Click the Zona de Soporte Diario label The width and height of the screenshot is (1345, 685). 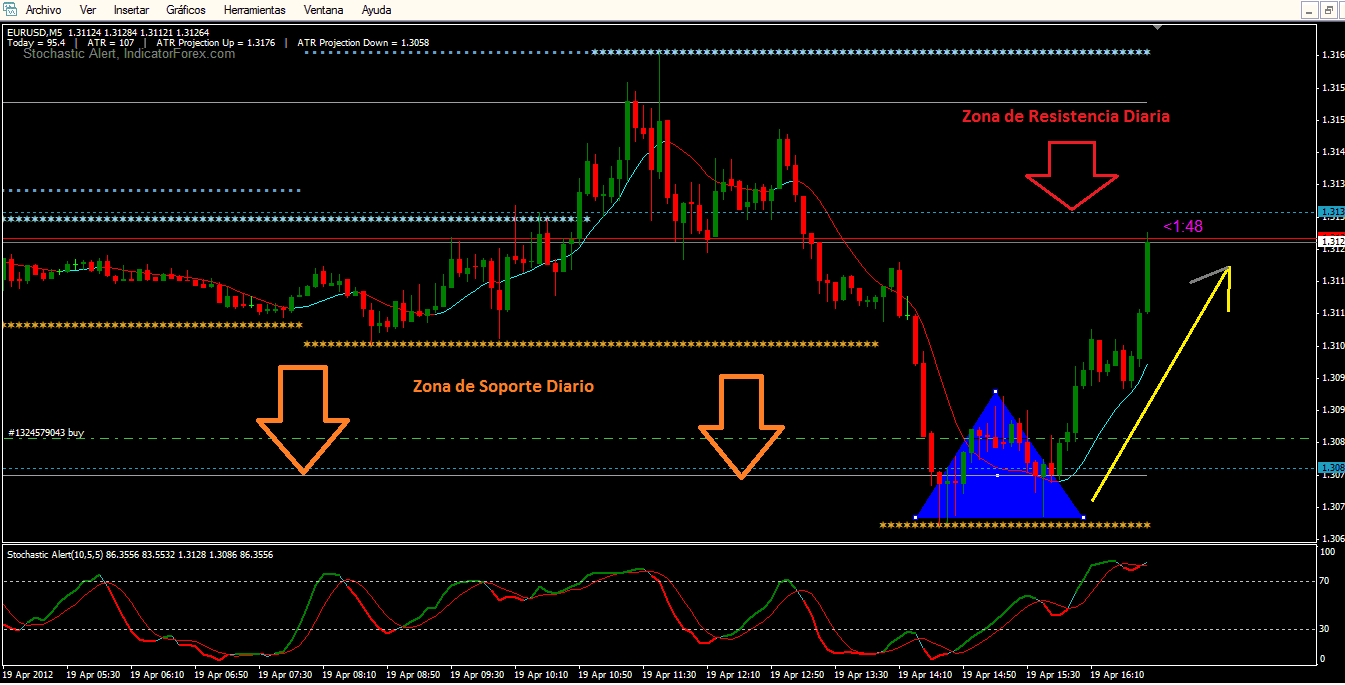[x=504, y=386]
